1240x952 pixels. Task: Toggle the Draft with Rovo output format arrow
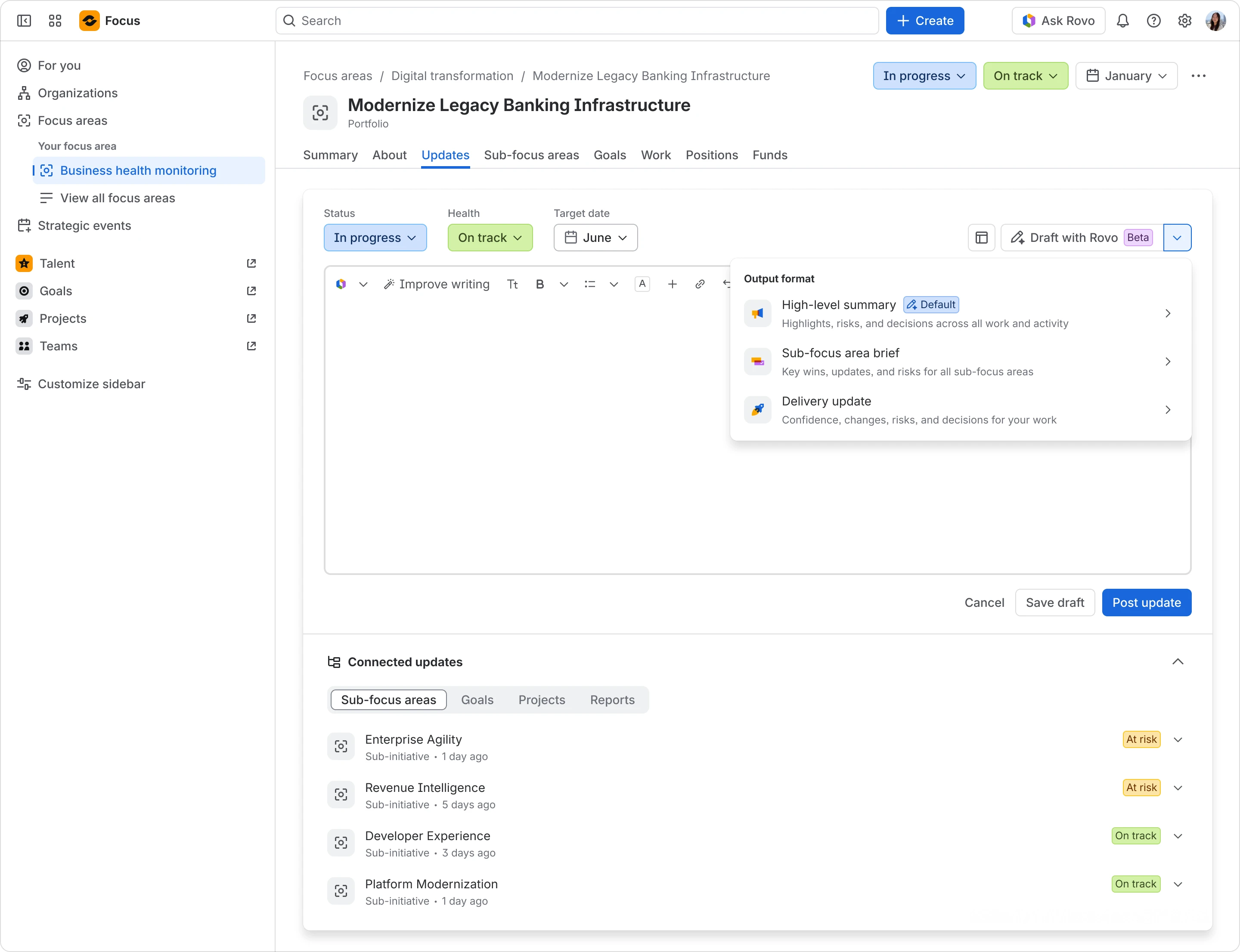click(1177, 238)
